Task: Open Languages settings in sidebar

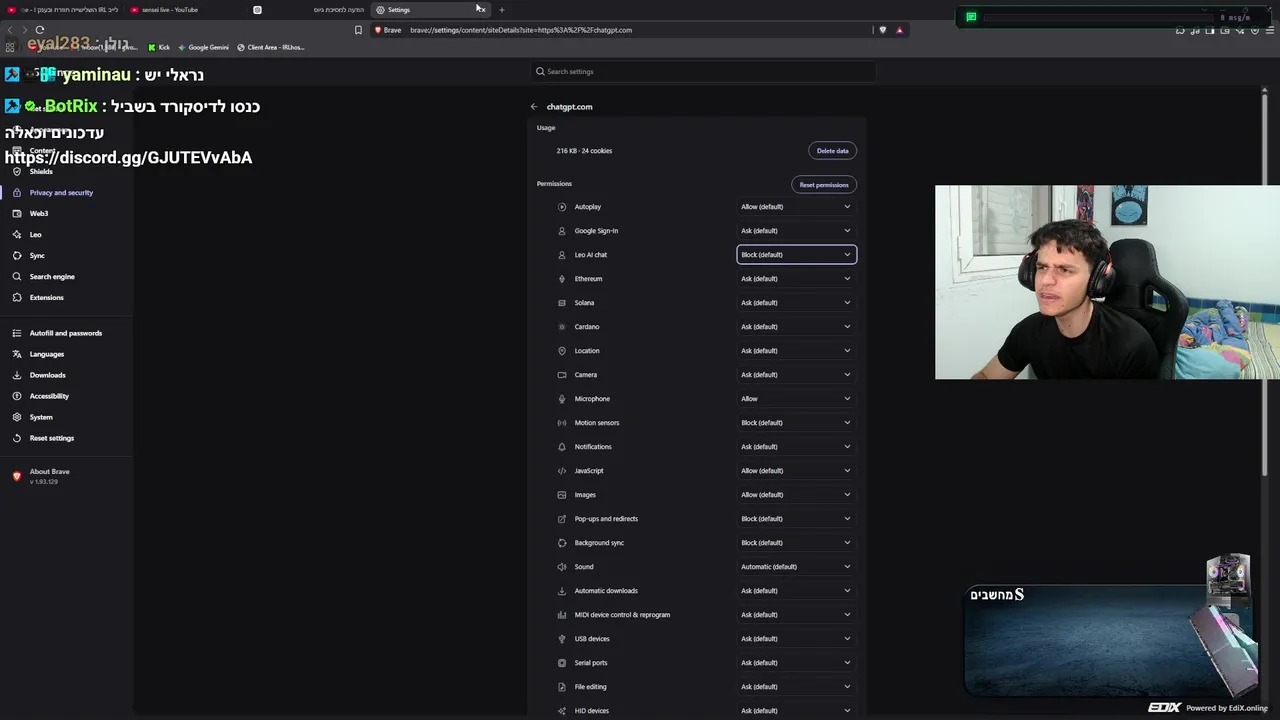Action: (x=47, y=355)
